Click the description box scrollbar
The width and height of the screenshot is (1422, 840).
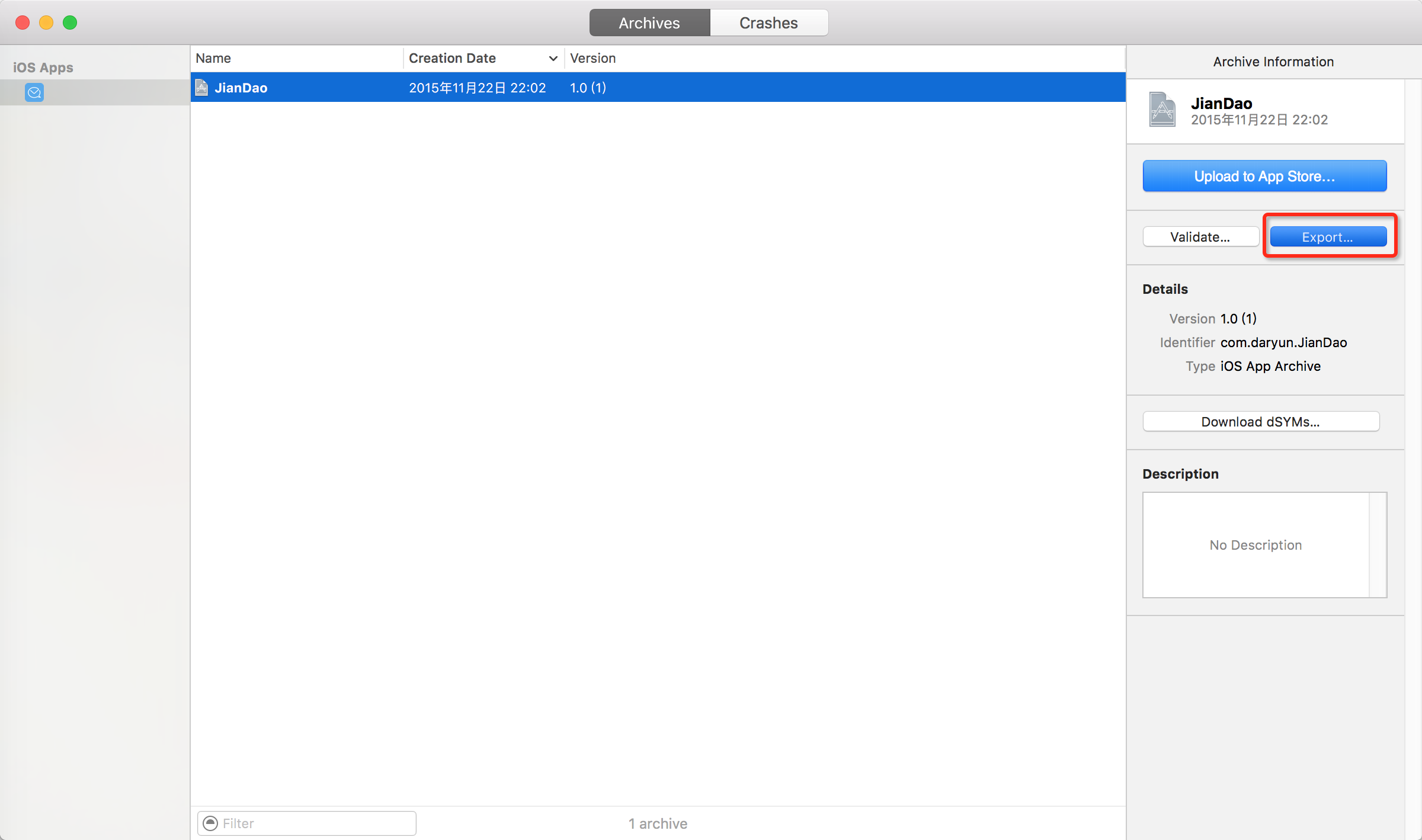1378,545
